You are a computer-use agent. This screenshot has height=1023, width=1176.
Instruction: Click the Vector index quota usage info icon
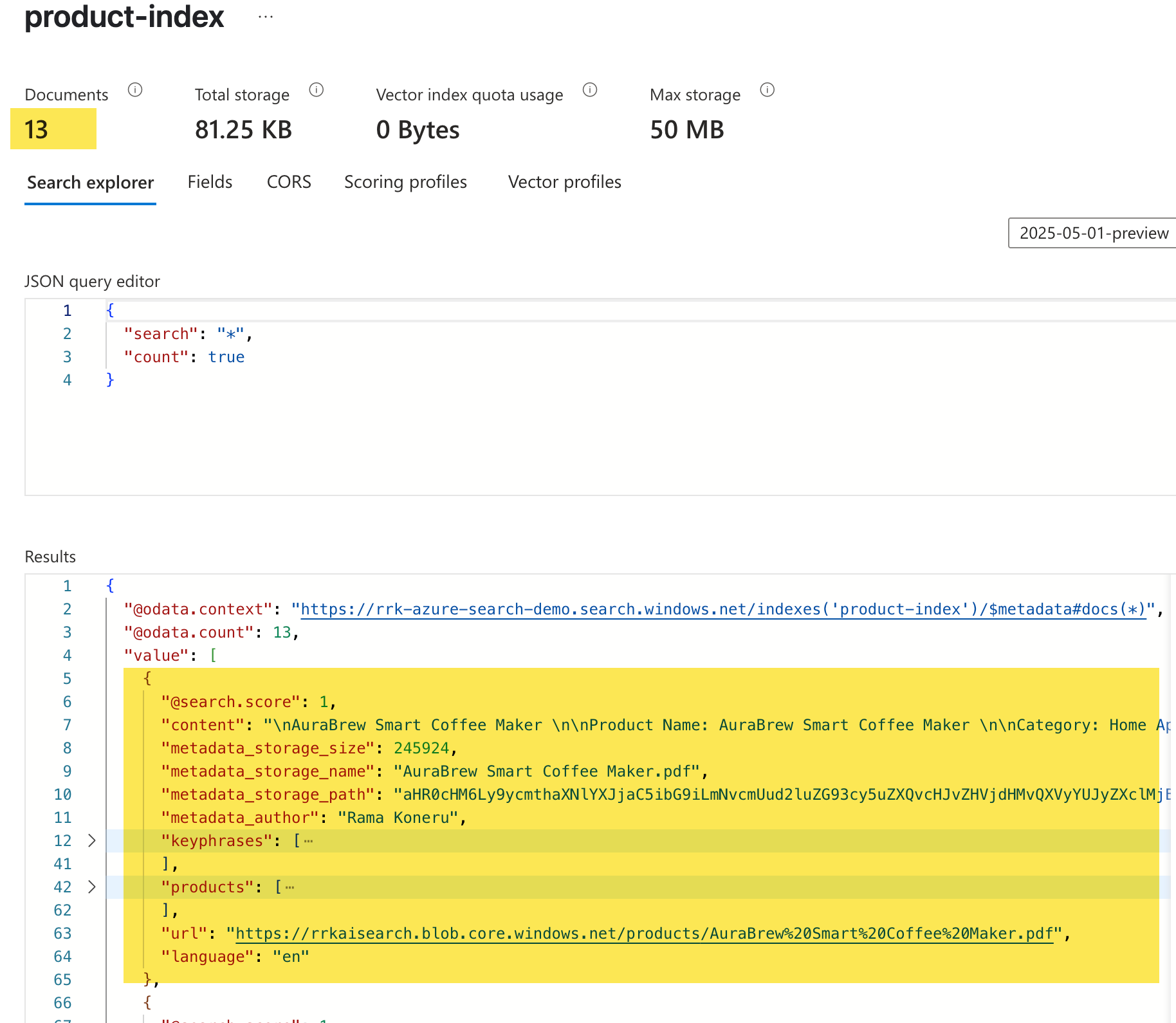[590, 90]
